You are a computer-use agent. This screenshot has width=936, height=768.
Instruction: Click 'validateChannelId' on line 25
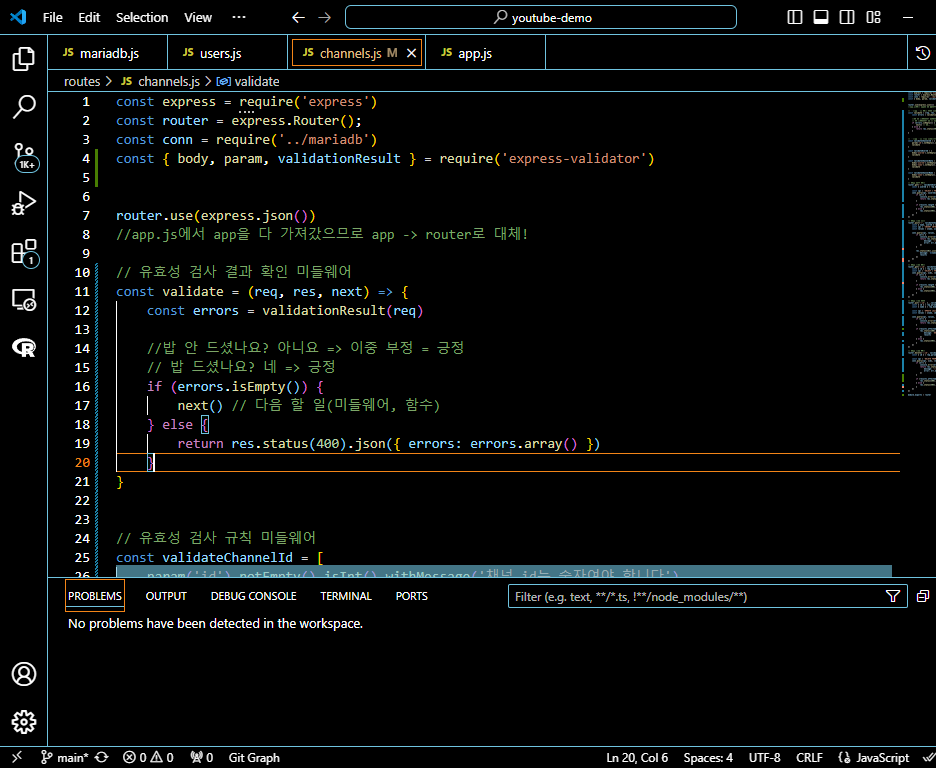click(227, 557)
